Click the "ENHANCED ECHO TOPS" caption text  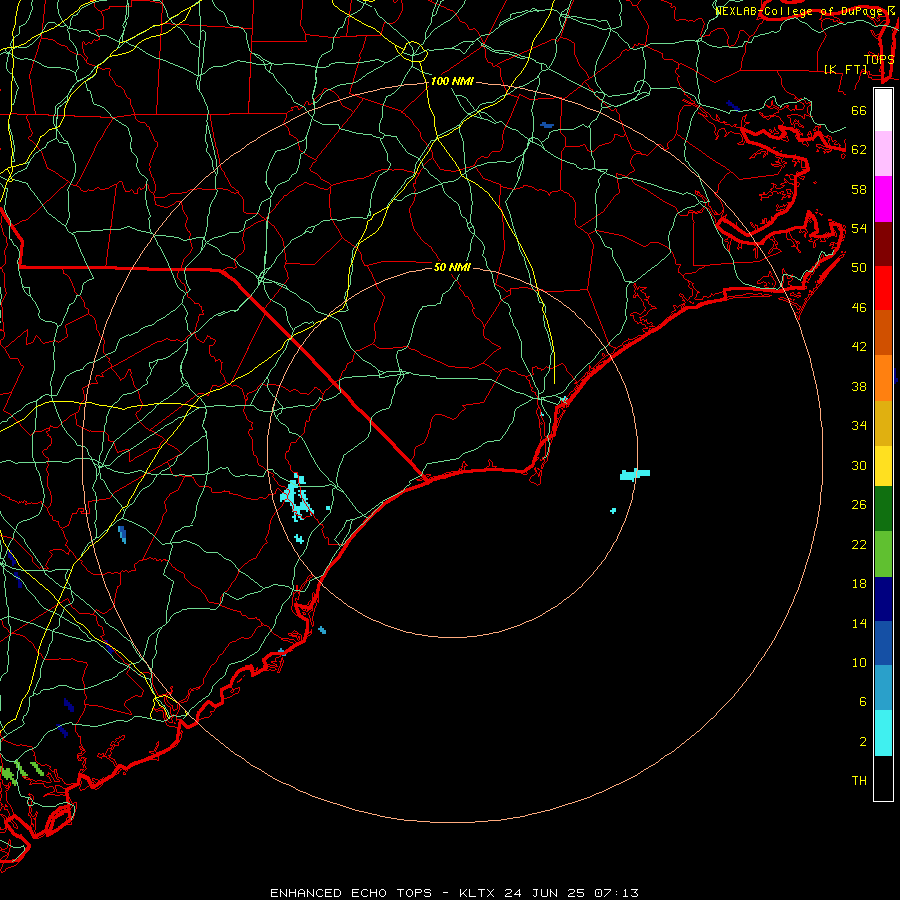click(351, 893)
